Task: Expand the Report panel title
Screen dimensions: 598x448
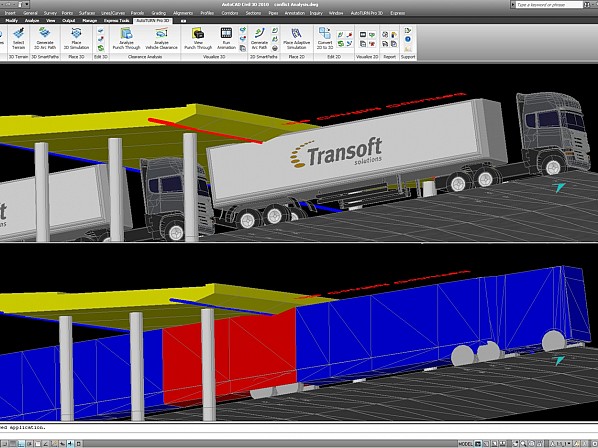Action: [389, 57]
